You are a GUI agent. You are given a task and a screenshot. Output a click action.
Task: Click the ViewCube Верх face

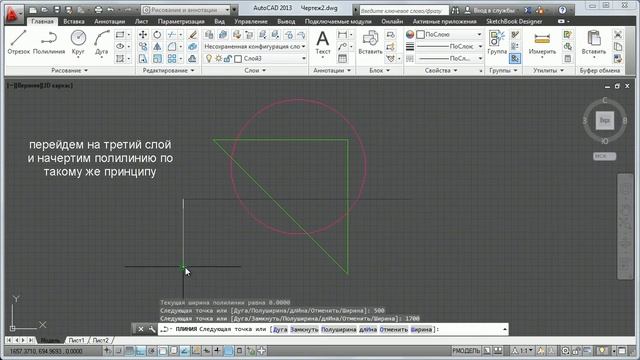click(x=604, y=120)
